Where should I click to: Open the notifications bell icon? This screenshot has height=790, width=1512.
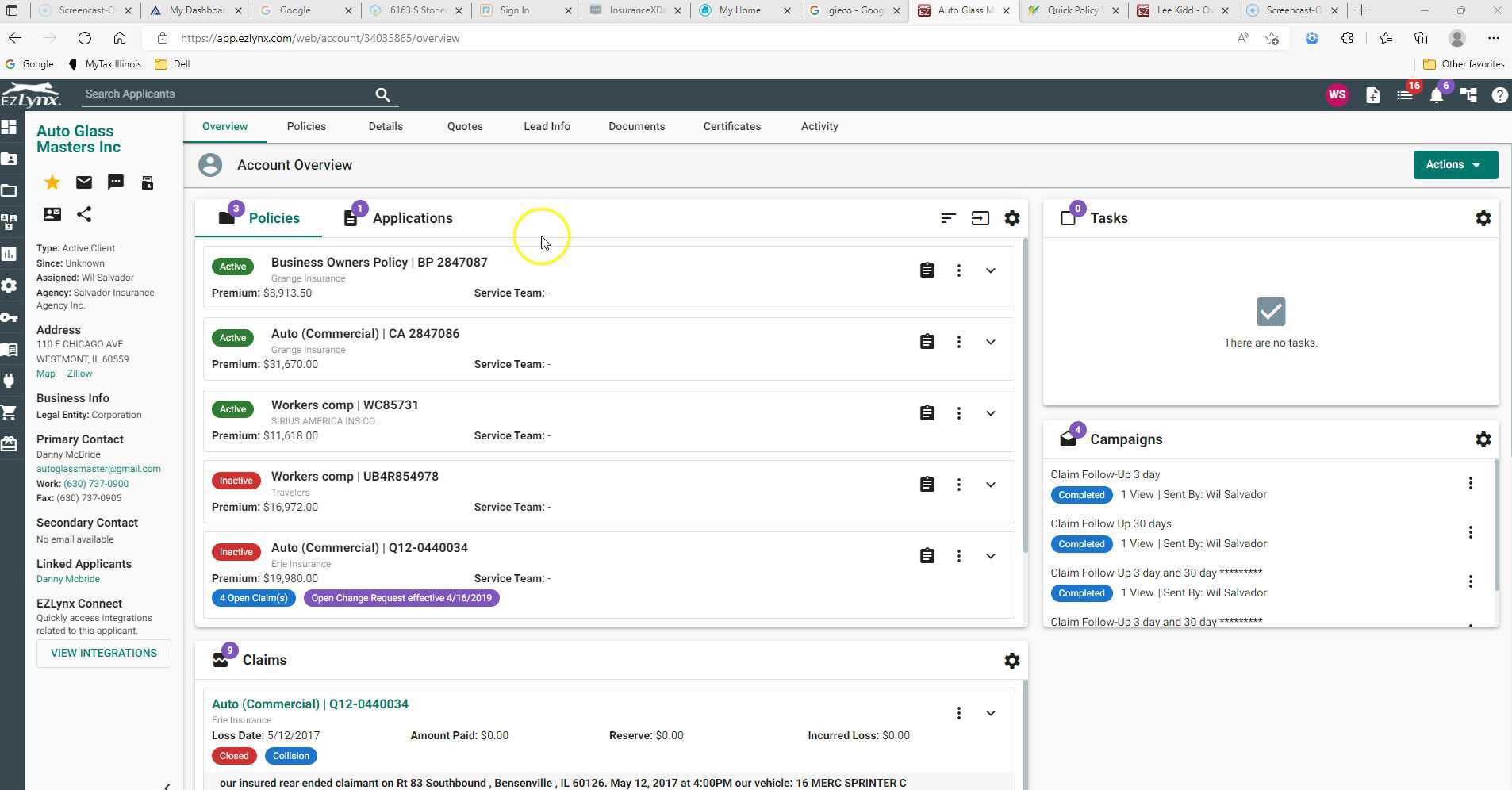click(1435, 94)
